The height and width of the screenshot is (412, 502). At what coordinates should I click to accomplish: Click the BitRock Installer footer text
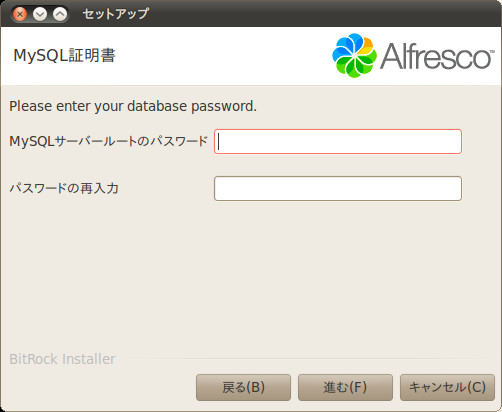tap(62, 359)
